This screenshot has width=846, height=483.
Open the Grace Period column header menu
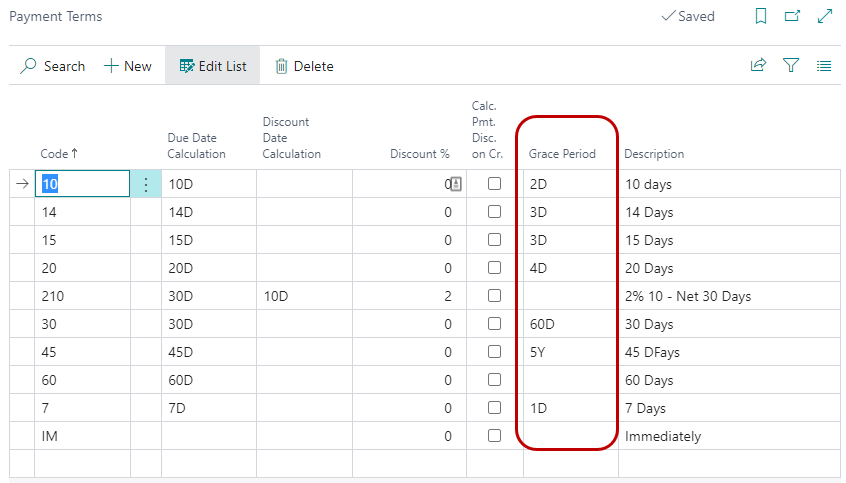pyautogui.click(x=562, y=154)
